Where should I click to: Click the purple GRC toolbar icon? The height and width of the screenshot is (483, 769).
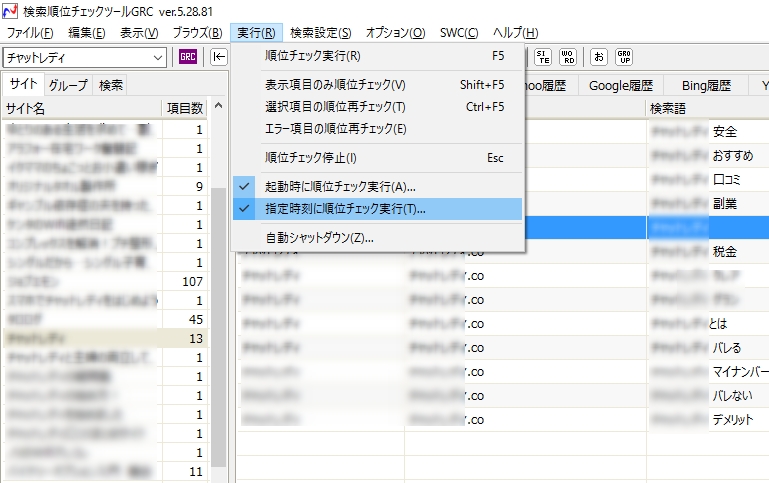tap(188, 57)
